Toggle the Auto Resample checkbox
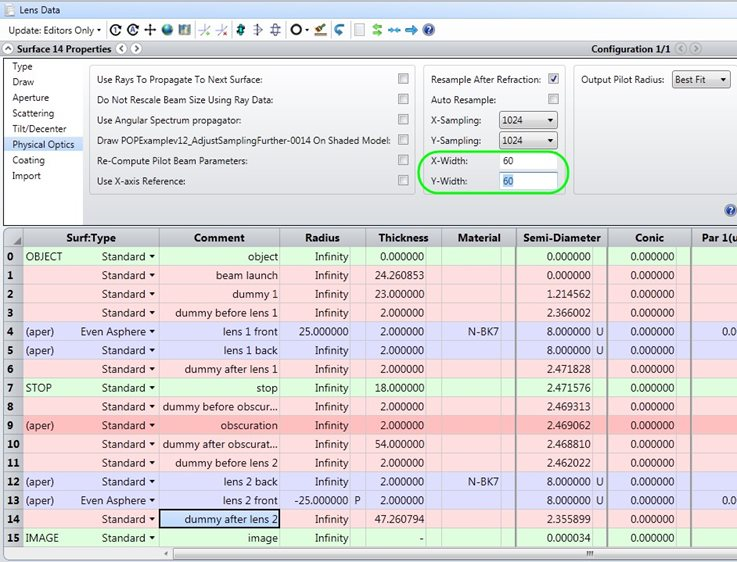 click(x=553, y=99)
